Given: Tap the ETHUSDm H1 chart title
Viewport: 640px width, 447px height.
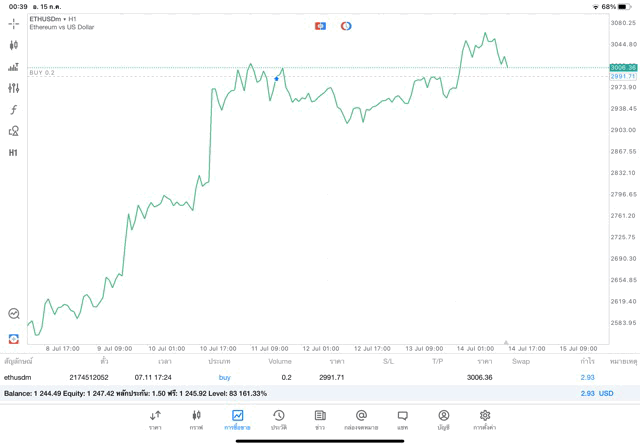Looking at the screenshot, I should 56,19.
